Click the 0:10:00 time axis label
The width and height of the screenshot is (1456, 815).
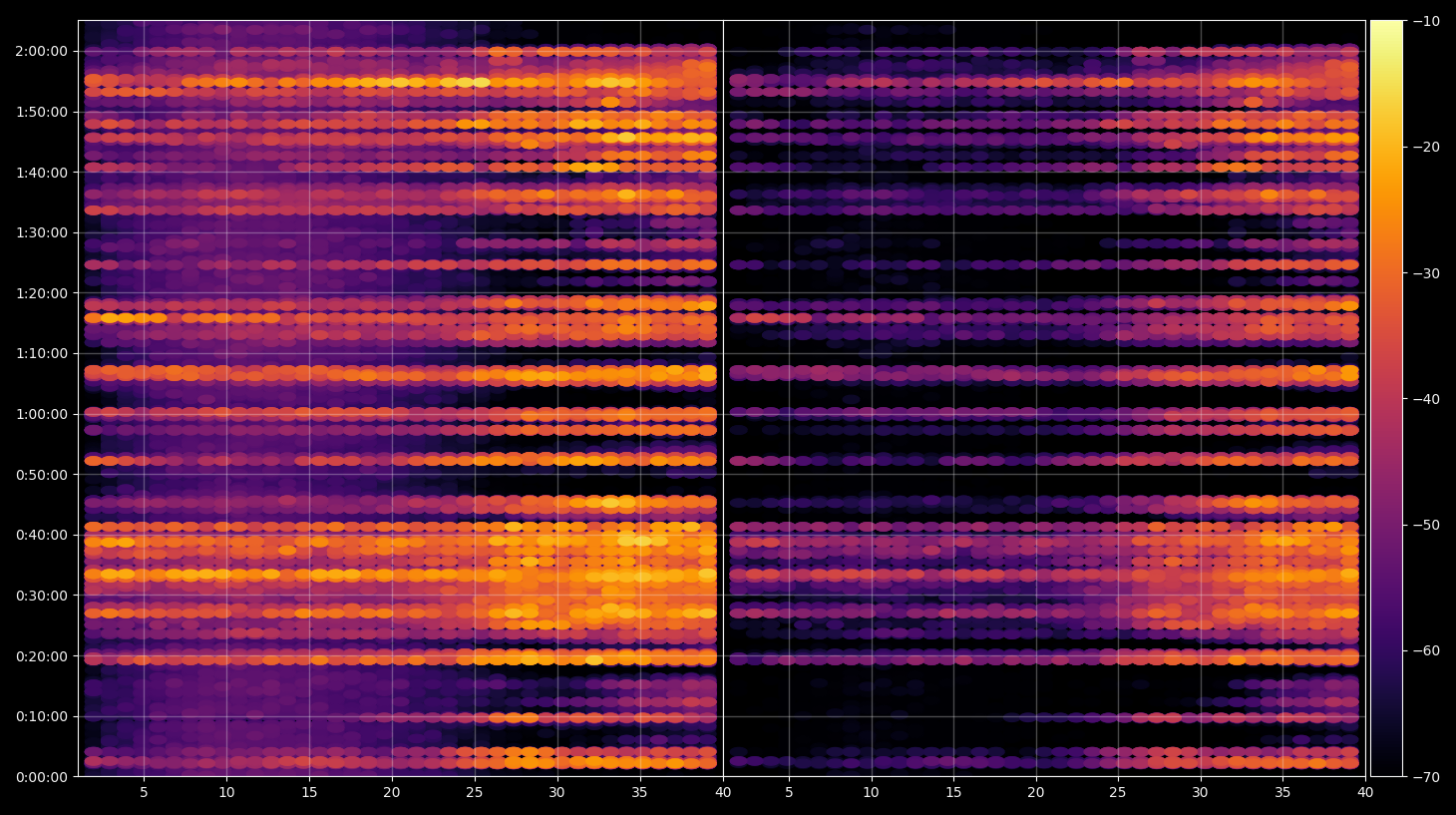(42, 716)
